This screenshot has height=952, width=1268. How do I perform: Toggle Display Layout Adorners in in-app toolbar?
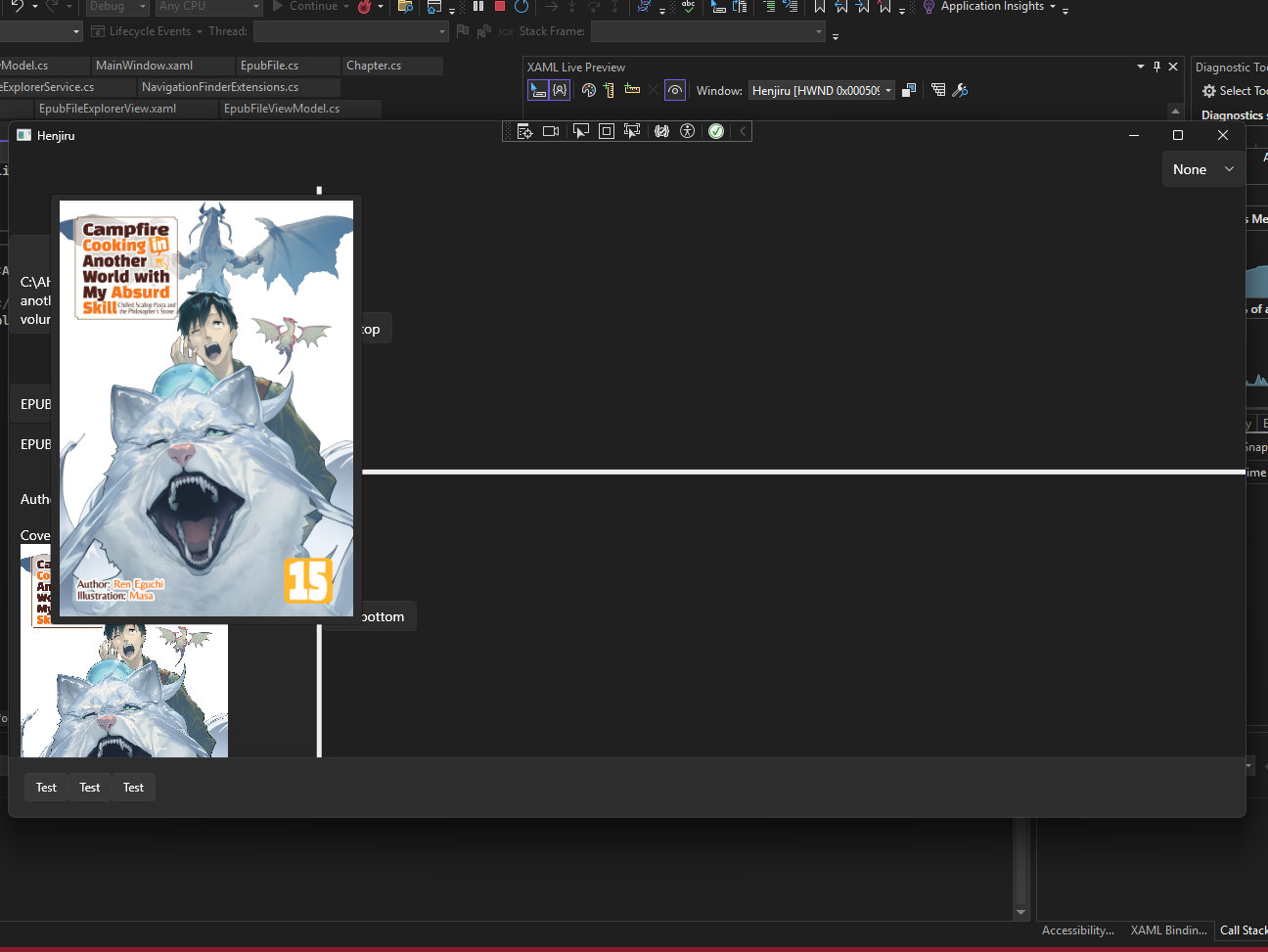coord(607,131)
